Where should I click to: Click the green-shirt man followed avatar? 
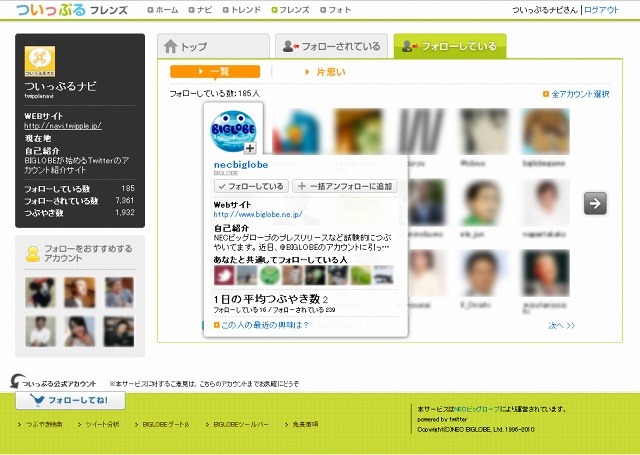[483, 202]
